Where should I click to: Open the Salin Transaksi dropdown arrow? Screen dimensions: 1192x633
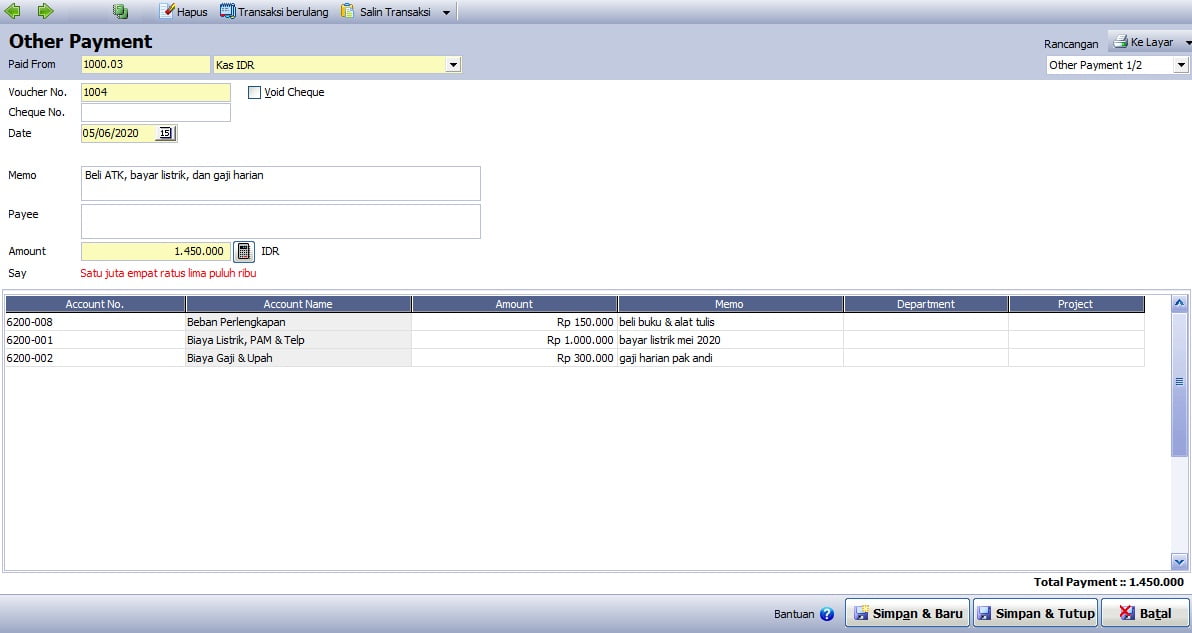(x=446, y=12)
